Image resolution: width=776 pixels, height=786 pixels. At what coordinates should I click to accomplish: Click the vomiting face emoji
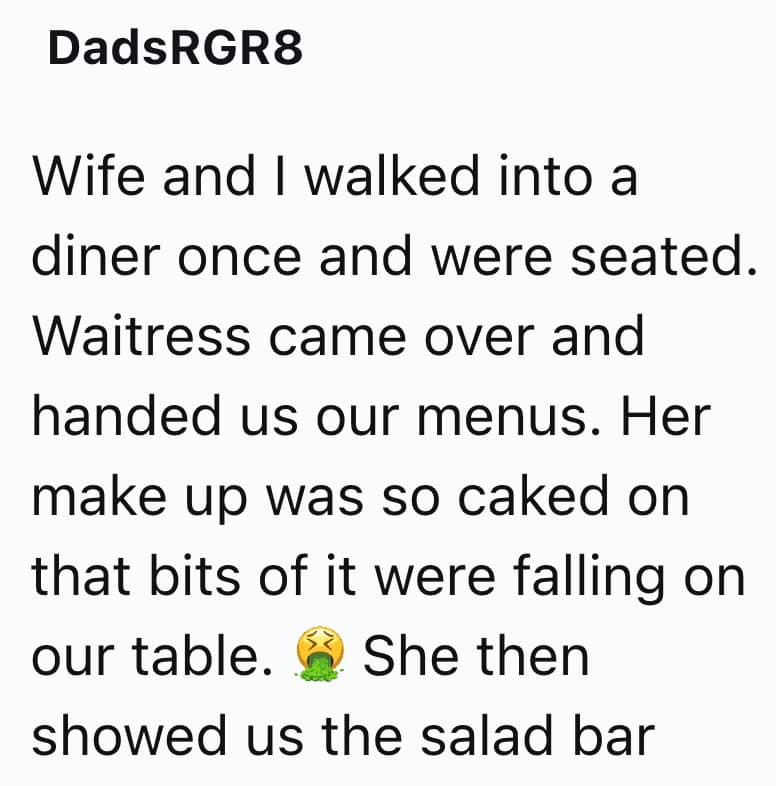(320, 657)
